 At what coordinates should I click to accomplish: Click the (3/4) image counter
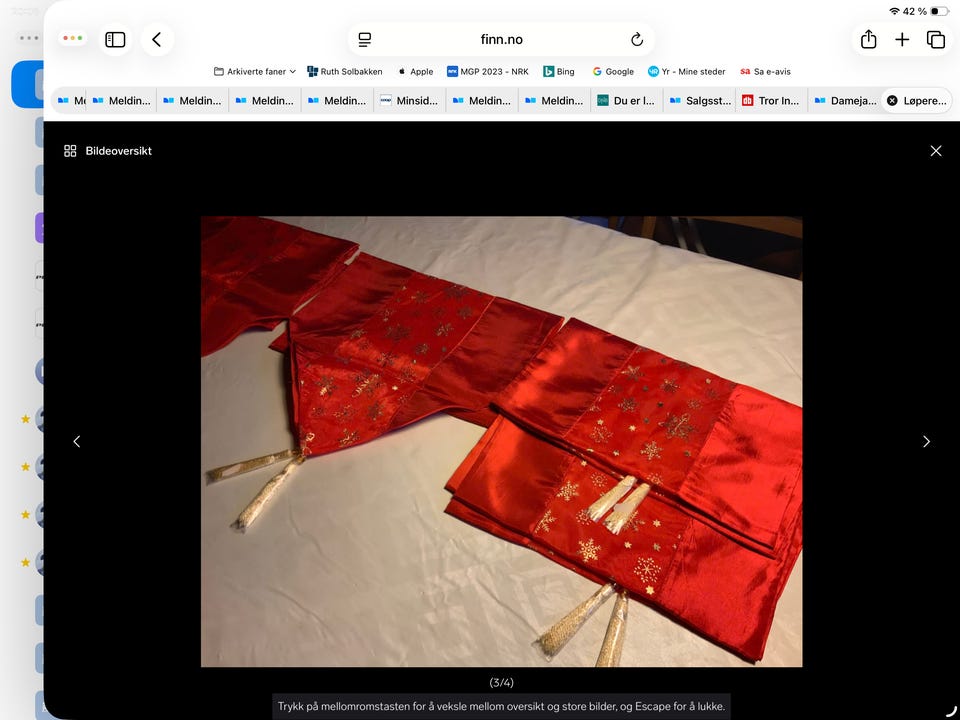[501, 682]
